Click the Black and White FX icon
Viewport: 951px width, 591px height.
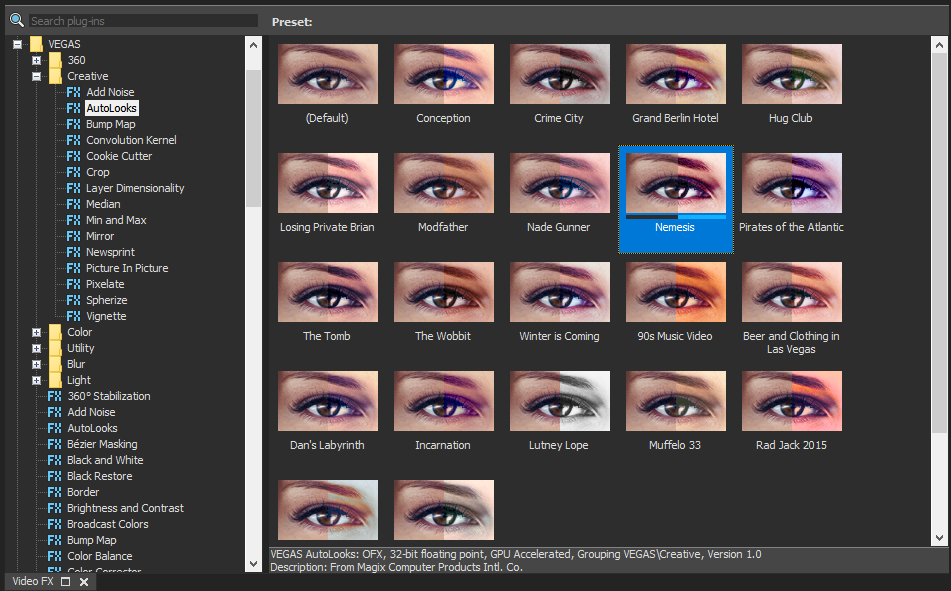click(55, 460)
